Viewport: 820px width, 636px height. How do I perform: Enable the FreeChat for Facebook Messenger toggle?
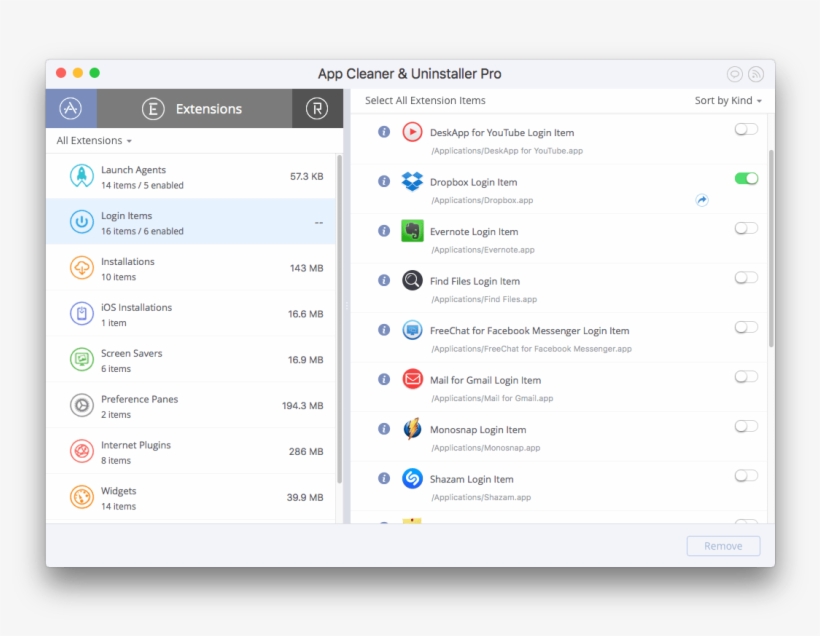click(746, 327)
